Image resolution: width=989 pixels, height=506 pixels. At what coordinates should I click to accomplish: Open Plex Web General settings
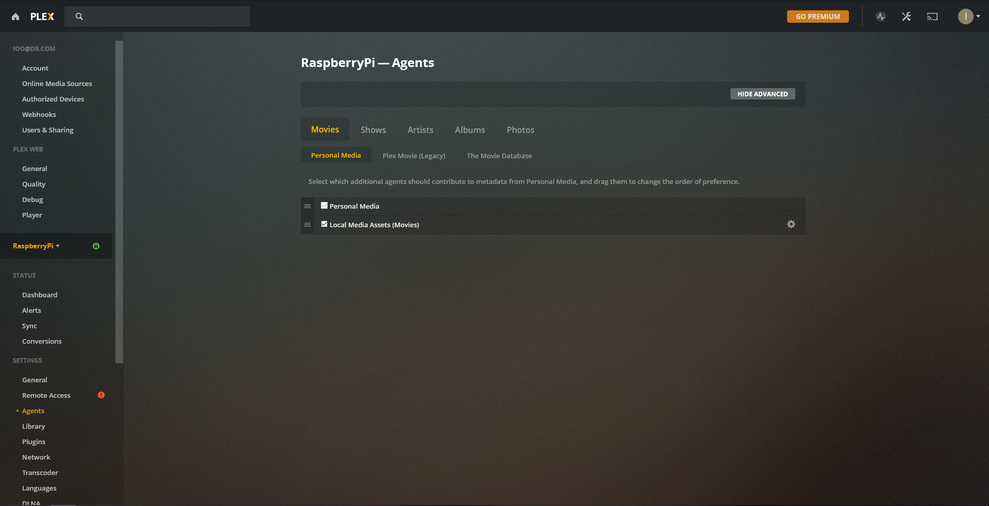[x=35, y=168]
